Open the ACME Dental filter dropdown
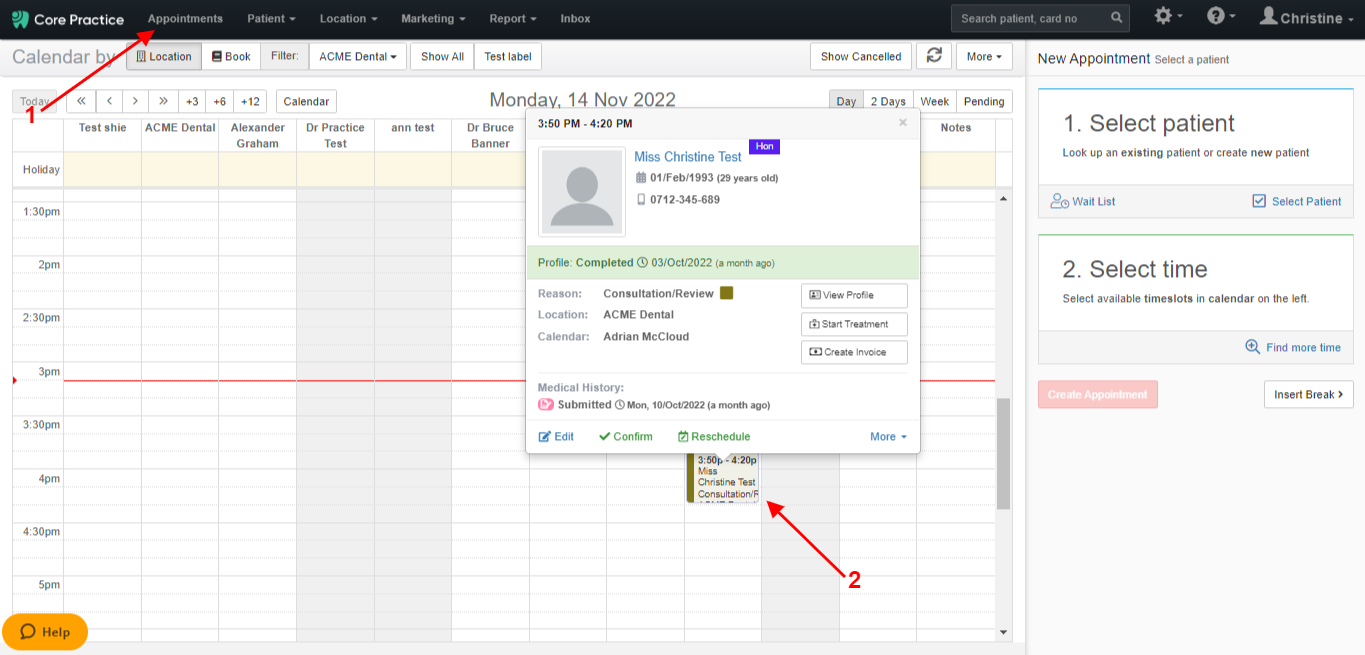Image resolution: width=1365 pixels, height=655 pixels. point(358,56)
